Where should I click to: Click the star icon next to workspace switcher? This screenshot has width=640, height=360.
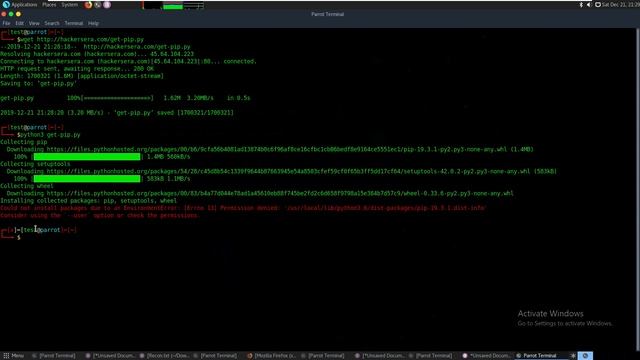point(573,356)
